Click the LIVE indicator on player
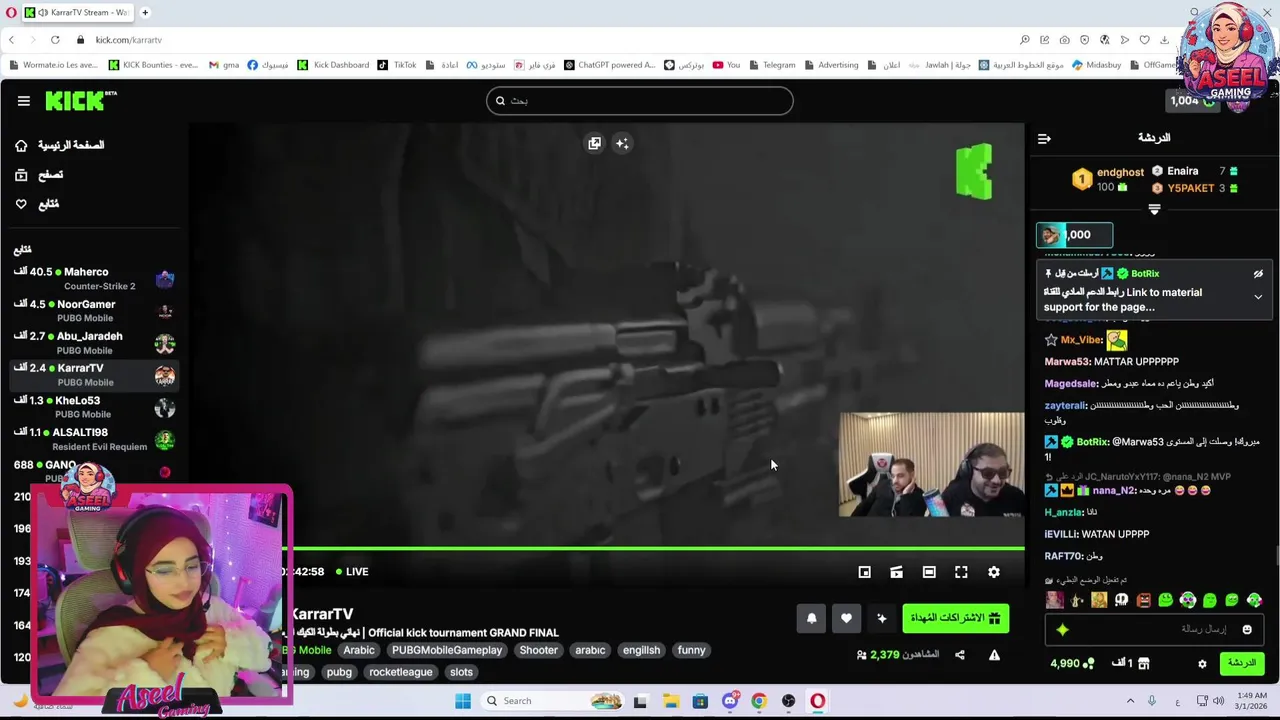Screen dimensions: 1280x720 (352, 572)
